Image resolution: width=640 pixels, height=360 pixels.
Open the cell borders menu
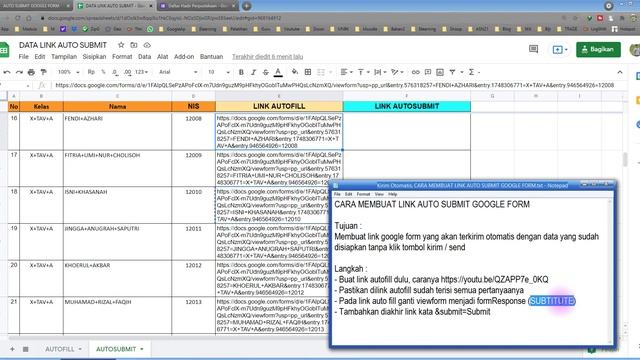[308, 72]
